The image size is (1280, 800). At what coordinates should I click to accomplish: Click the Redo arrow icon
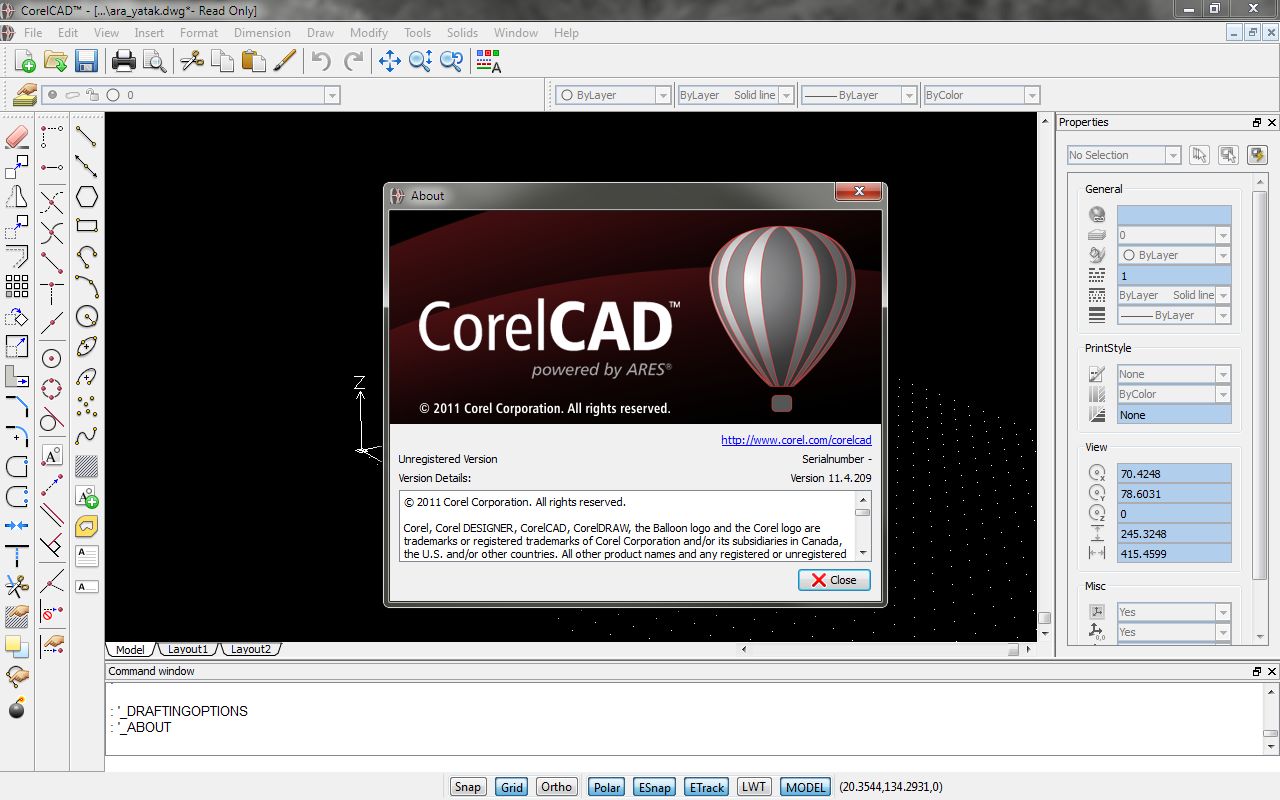click(x=353, y=61)
